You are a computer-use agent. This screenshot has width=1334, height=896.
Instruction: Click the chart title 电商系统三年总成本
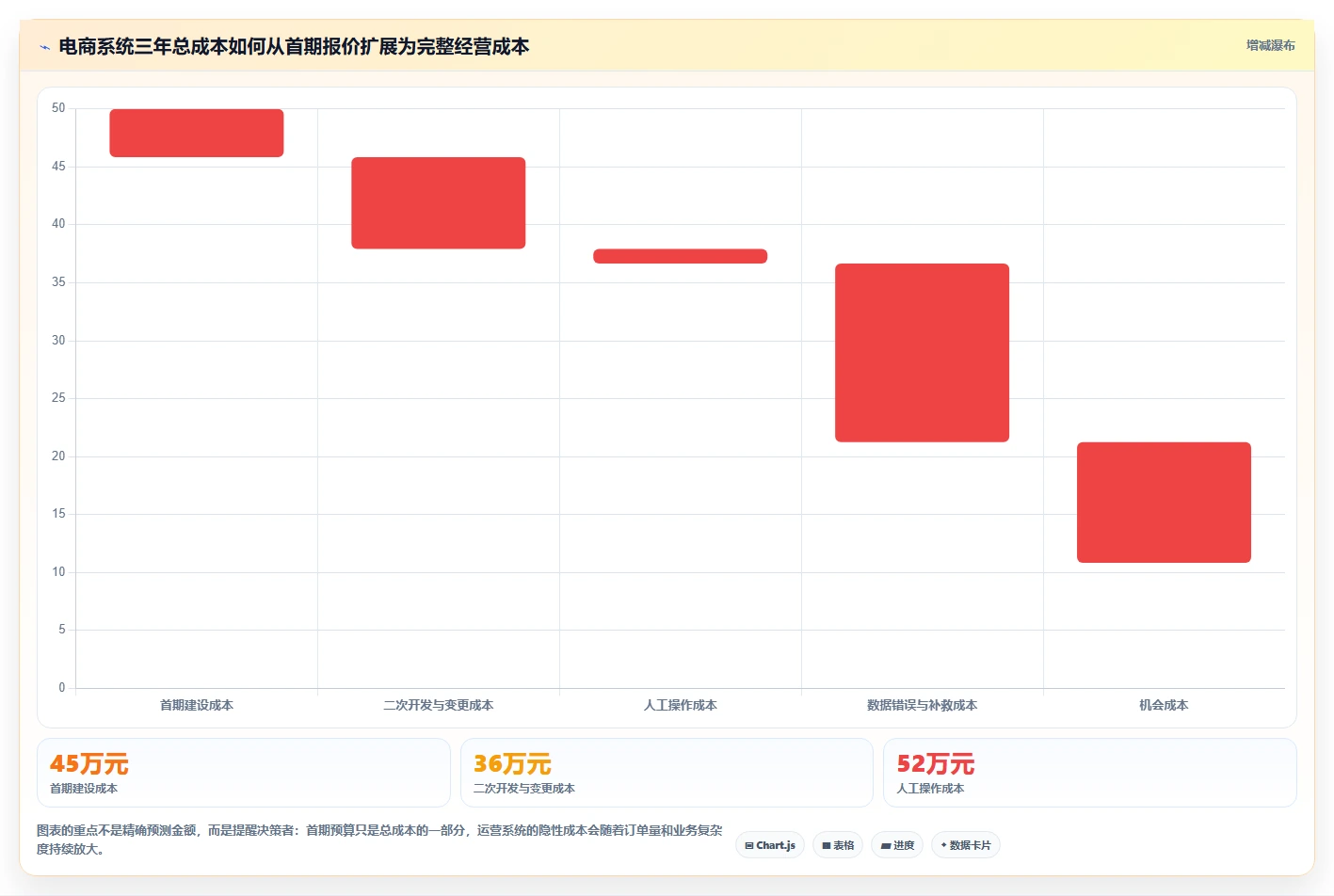pos(294,46)
